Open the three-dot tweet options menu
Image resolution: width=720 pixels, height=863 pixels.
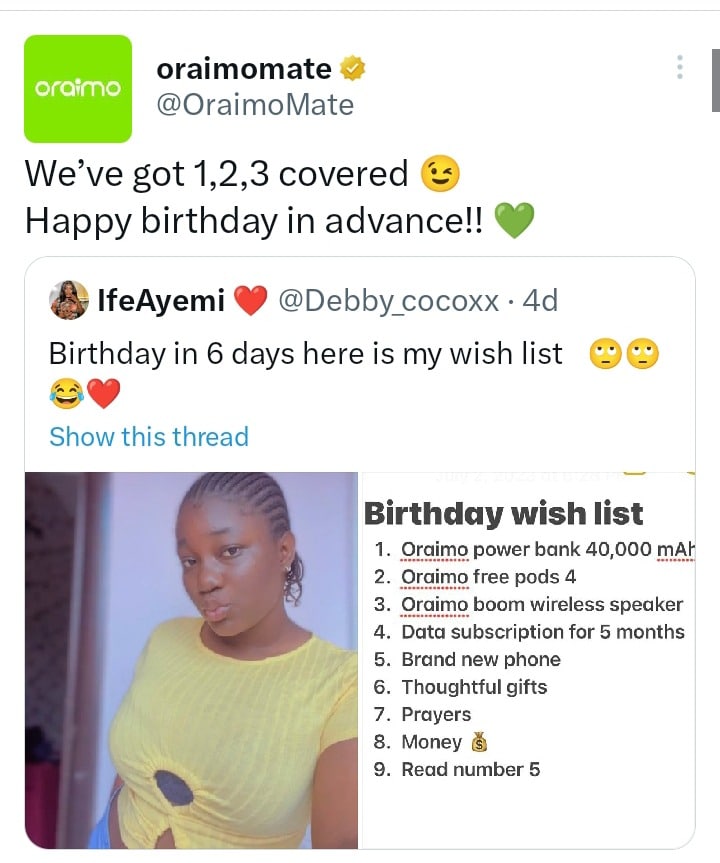pyautogui.click(x=680, y=67)
